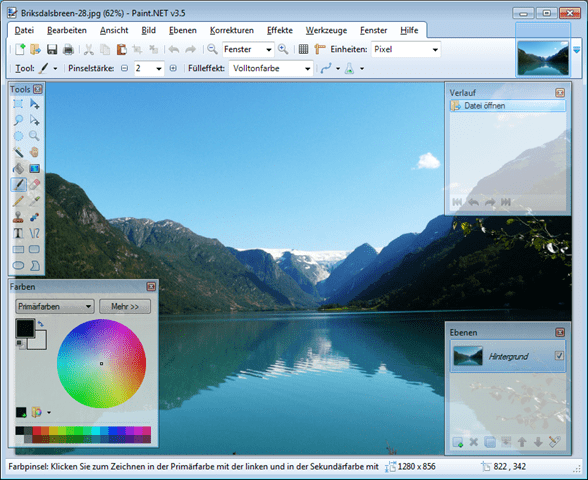Viewport: 588px width, 480px height.
Task: Select the Eraser tool
Action: pyautogui.click(x=34, y=184)
